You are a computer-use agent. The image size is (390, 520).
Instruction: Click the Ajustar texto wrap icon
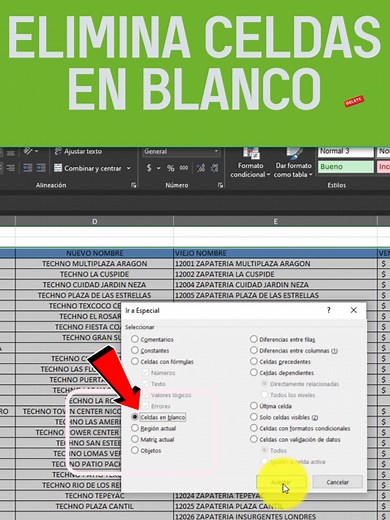(58, 151)
